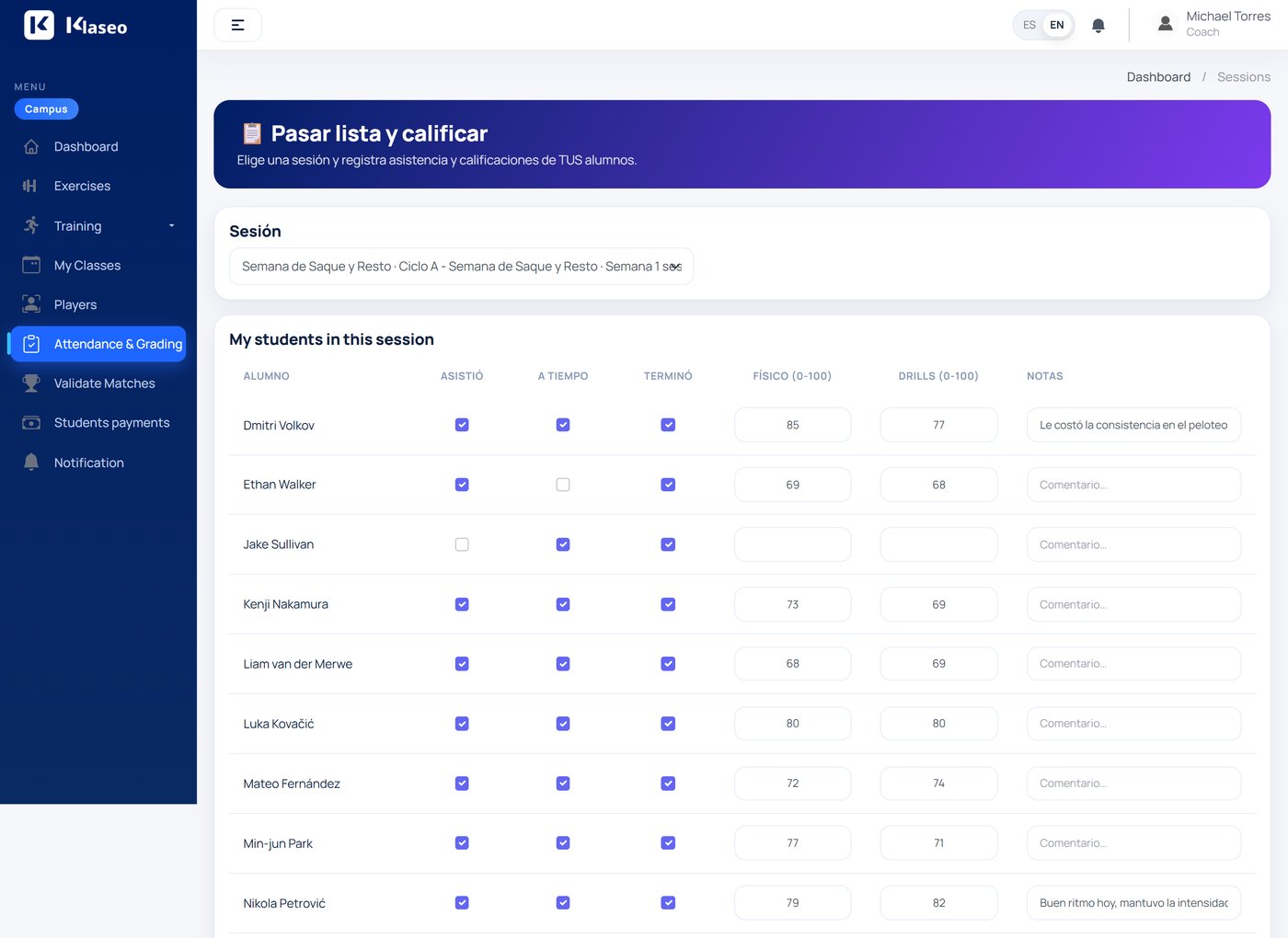
Task: Uncheck Asistió for Nikola Petrović
Action: 462,903
